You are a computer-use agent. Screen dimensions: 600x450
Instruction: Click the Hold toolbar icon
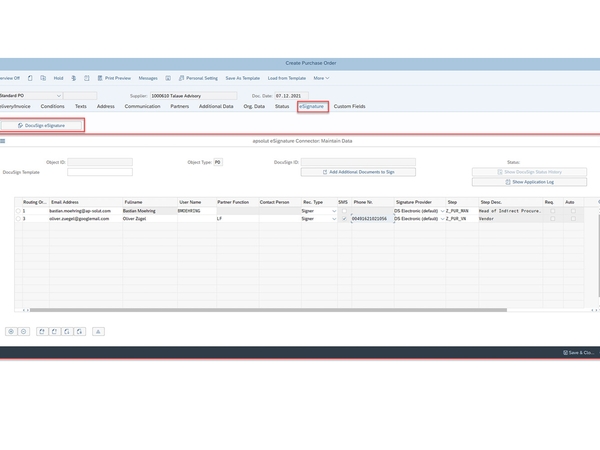57,77
